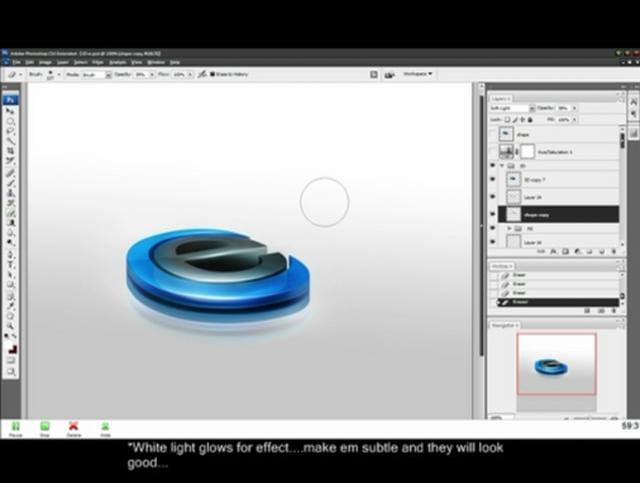Open foreground/background color swatch
The width and height of the screenshot is (640, 483).
pyautogui.click(x=13, y=348)
